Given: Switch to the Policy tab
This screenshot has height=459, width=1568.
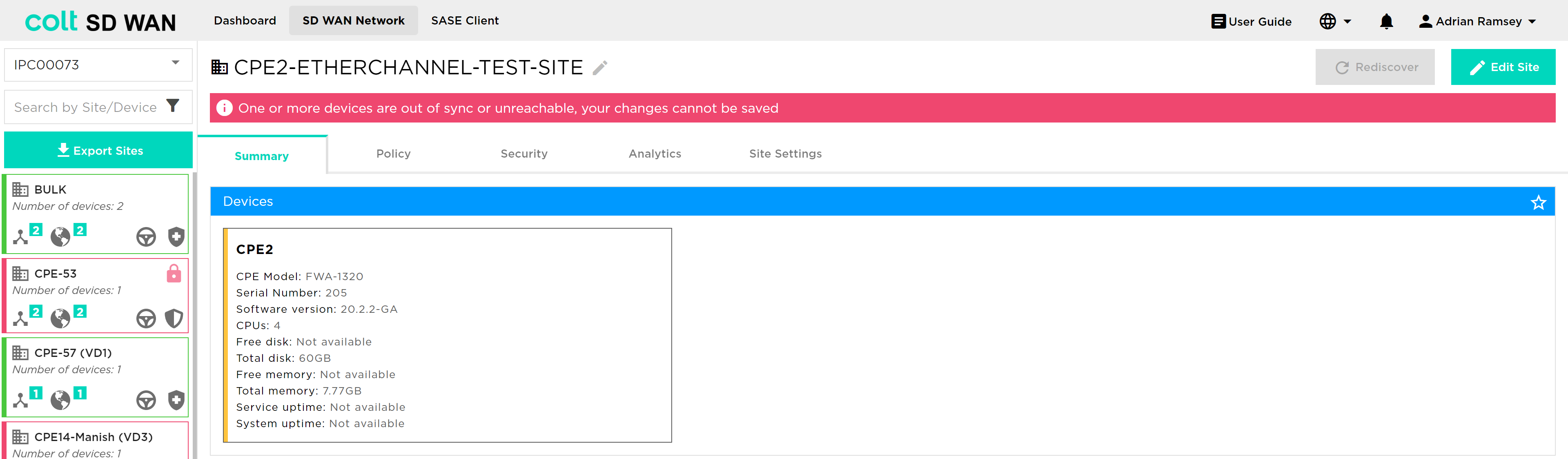Looking at the screenshot, I should point(393,154).
